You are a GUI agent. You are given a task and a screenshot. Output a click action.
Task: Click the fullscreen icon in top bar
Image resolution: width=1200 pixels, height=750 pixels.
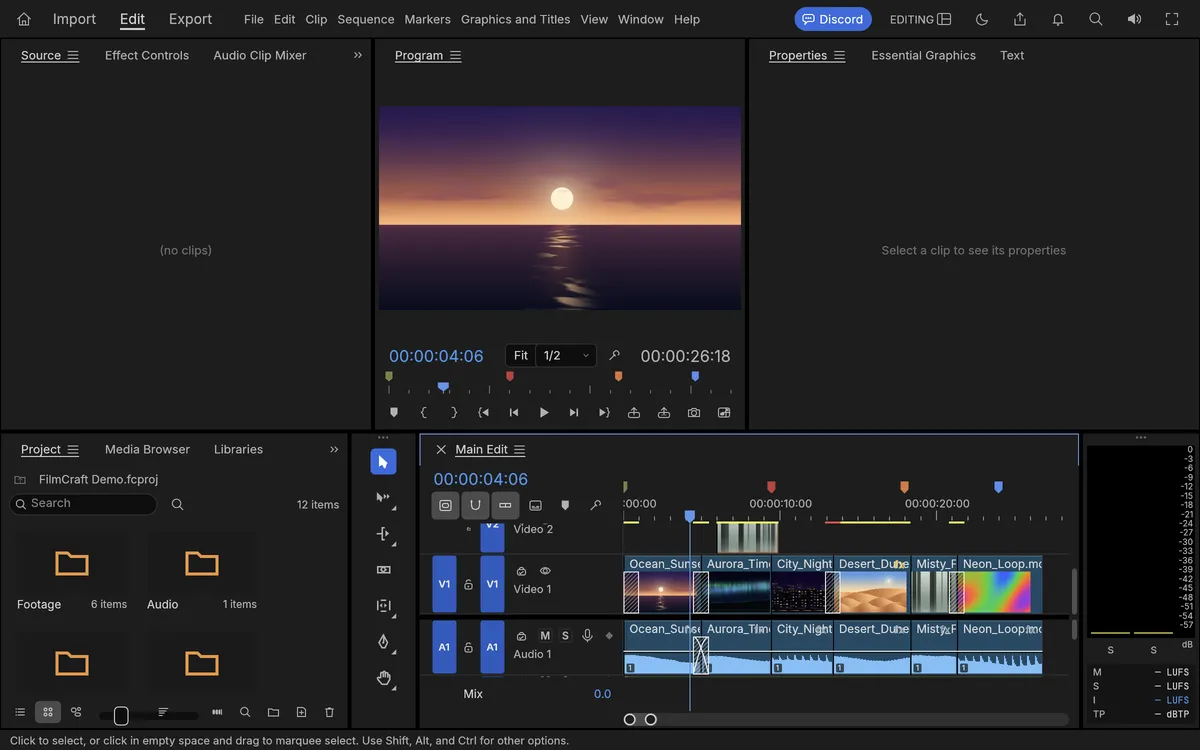tap(1172, 19)
